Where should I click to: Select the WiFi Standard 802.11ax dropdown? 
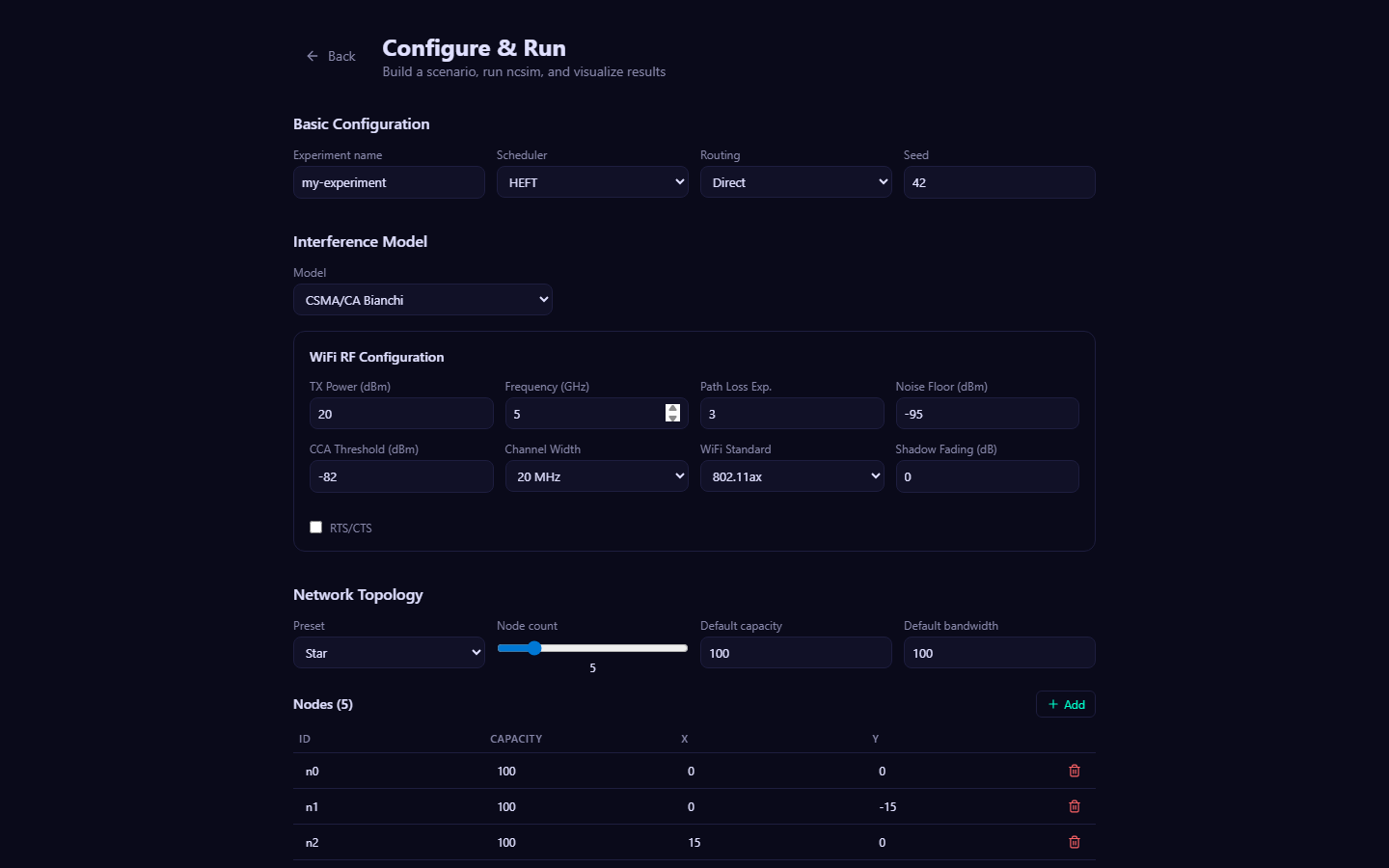pos(791,476)
